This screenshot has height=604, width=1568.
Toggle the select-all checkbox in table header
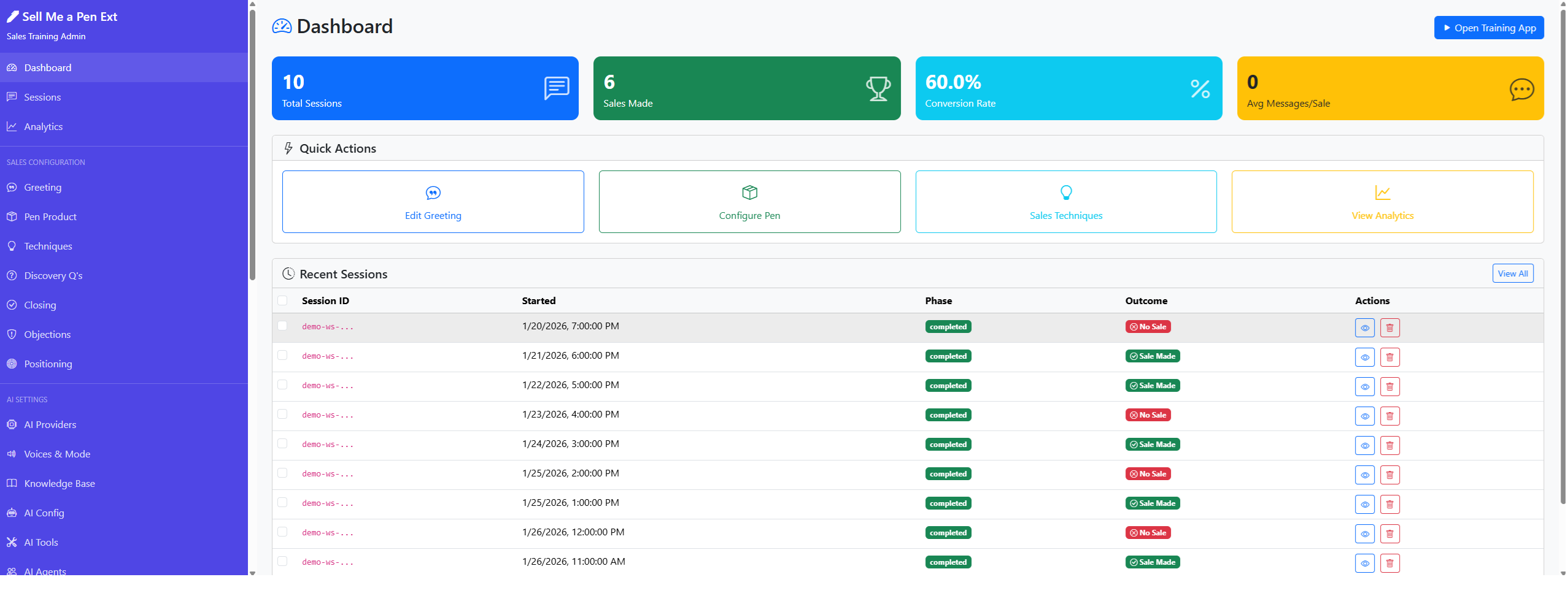(x=282, y=300)
